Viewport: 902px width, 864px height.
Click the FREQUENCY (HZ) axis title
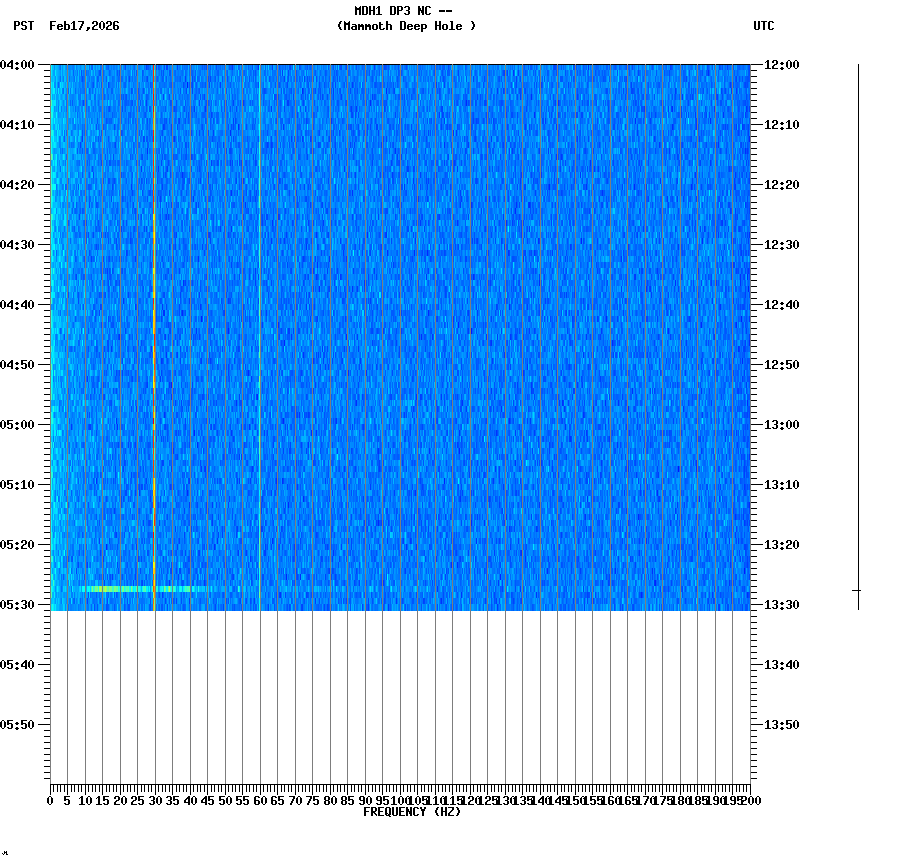tap(414, 812)
